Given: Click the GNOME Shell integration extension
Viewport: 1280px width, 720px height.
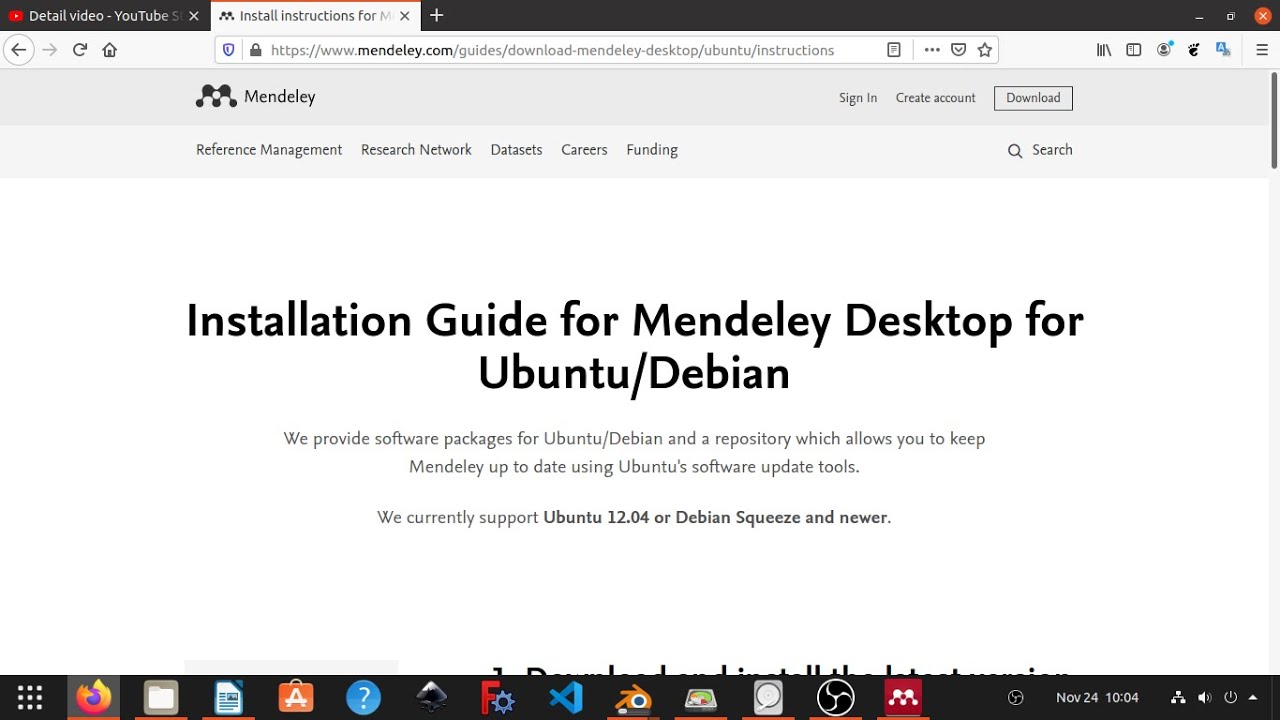Looking at the screenshot, I should pos(1193,50).
